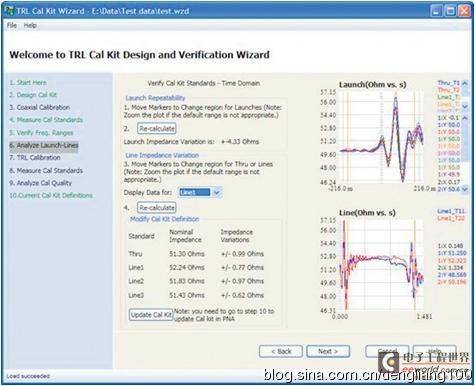Click the TRL Cal Kit Wizard title icon
This screenshot has width=475, height=386.
(x=9, y=11)
